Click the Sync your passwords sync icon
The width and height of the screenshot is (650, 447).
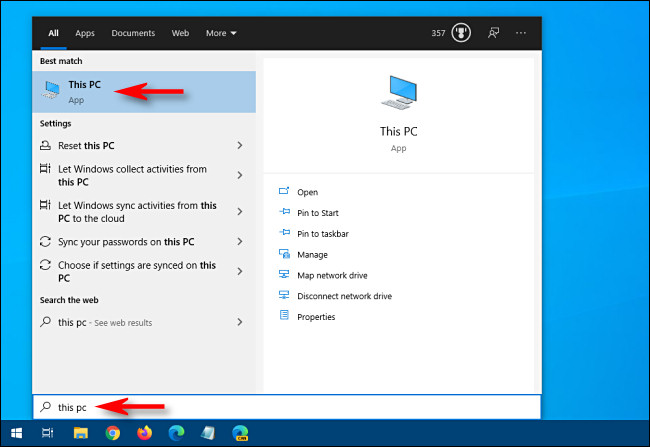point(45,241)
